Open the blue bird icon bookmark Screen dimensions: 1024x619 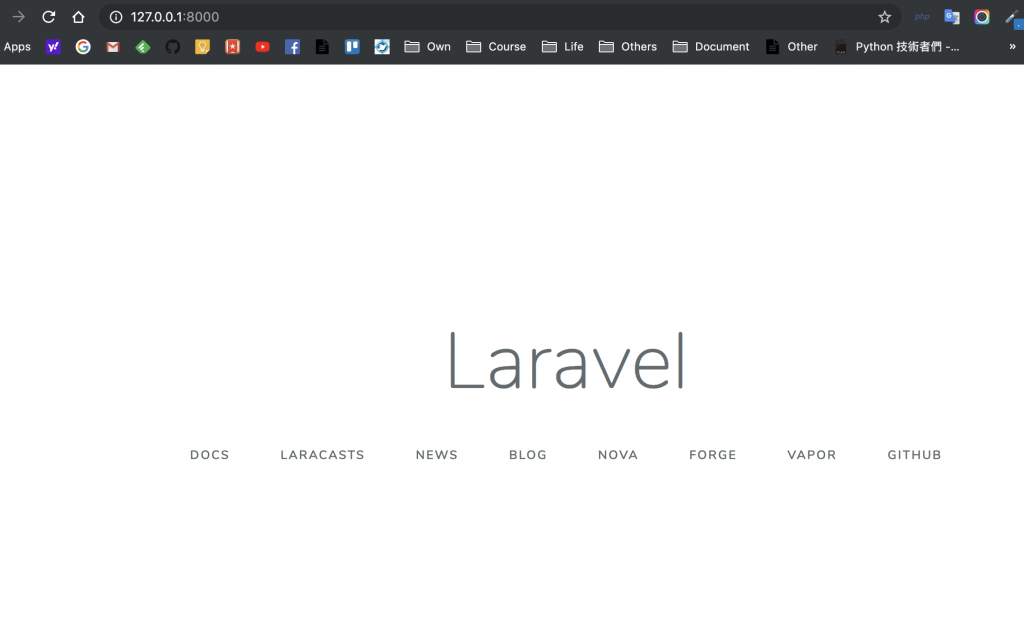(382, 46)
